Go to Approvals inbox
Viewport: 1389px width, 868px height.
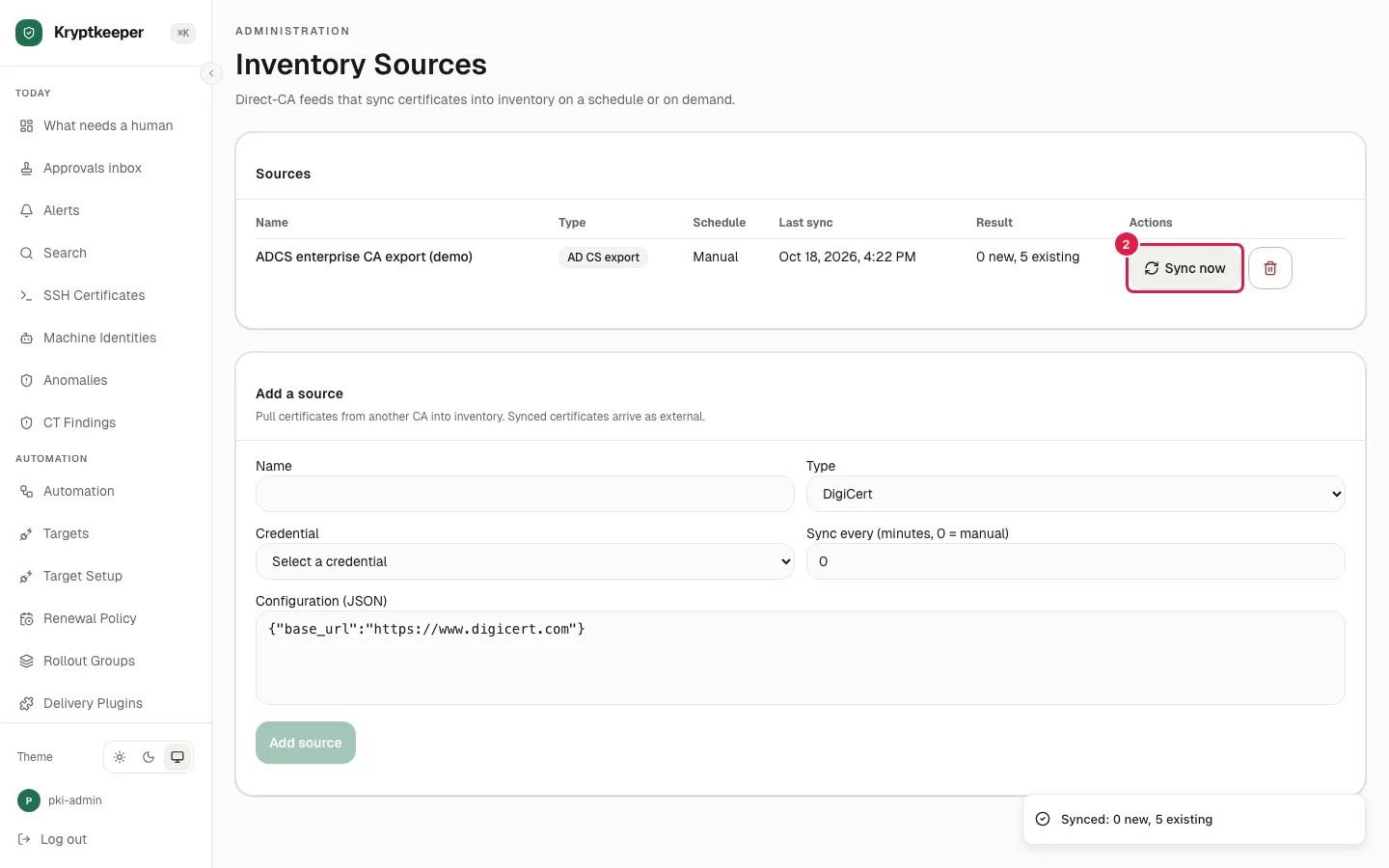click(x=106, y=168)
